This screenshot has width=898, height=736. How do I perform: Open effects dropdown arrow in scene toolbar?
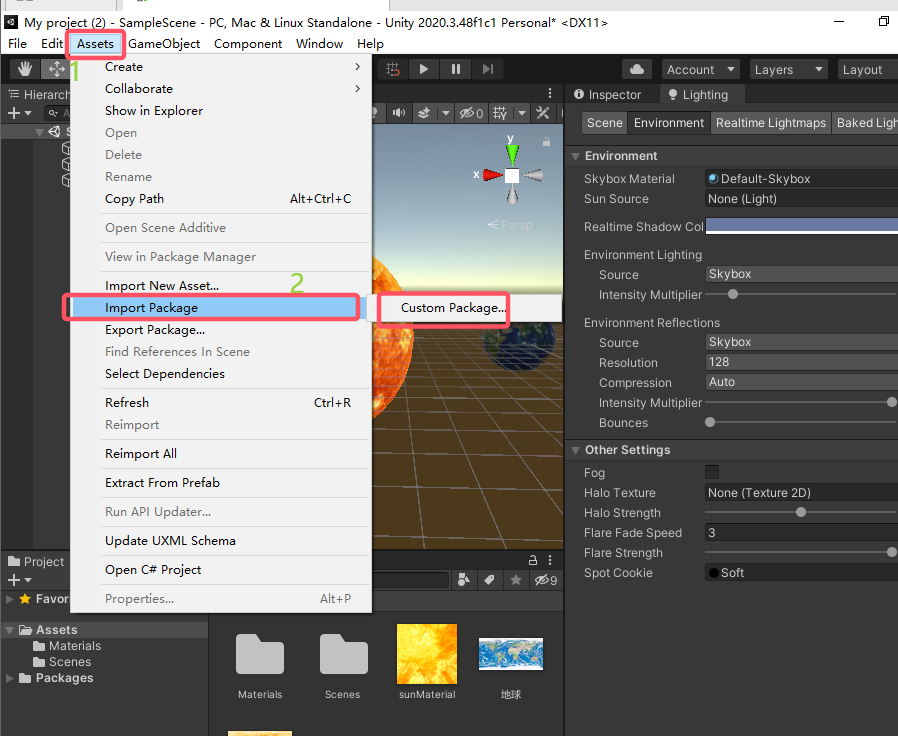click(x=446, y=113)
